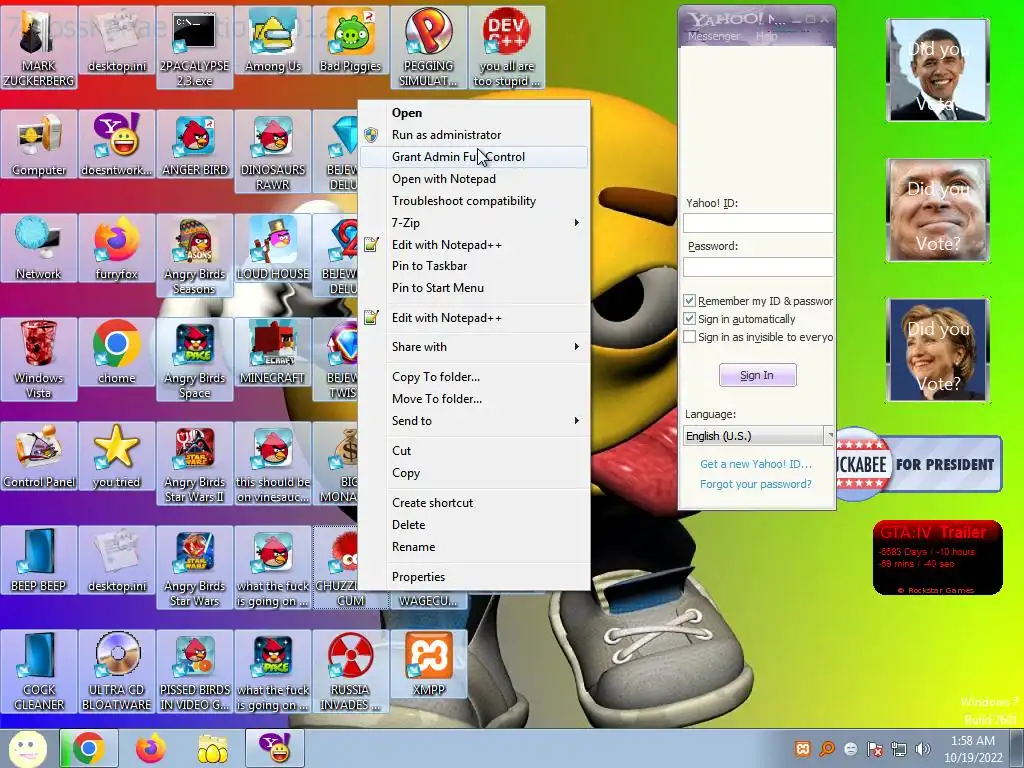Screen dimensions: 1024x768
Task: Choose 'Run as administrator' from context menu
Action: (x=474, y=135)
